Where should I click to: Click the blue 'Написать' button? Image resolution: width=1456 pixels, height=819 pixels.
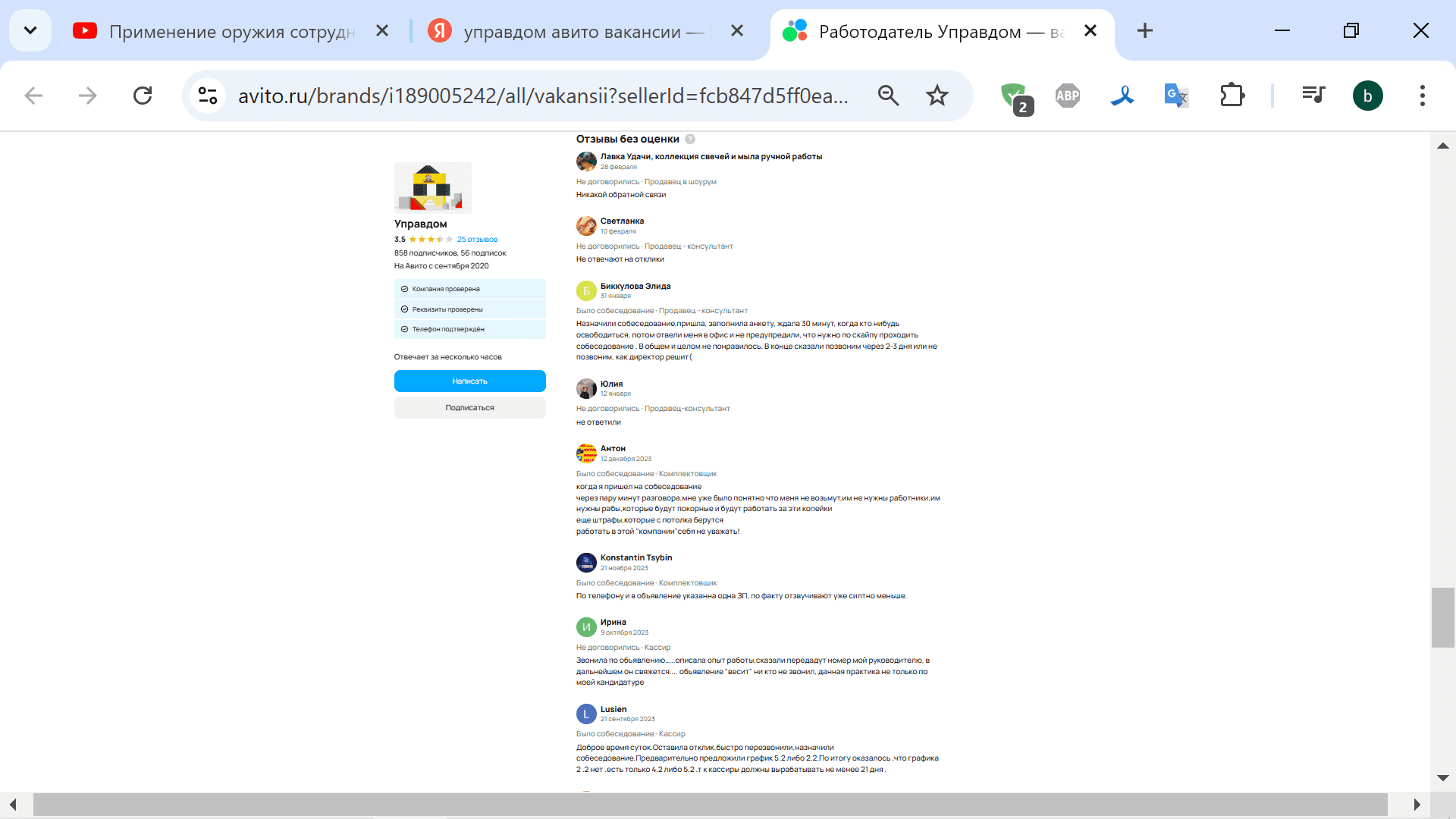point(469,381)
